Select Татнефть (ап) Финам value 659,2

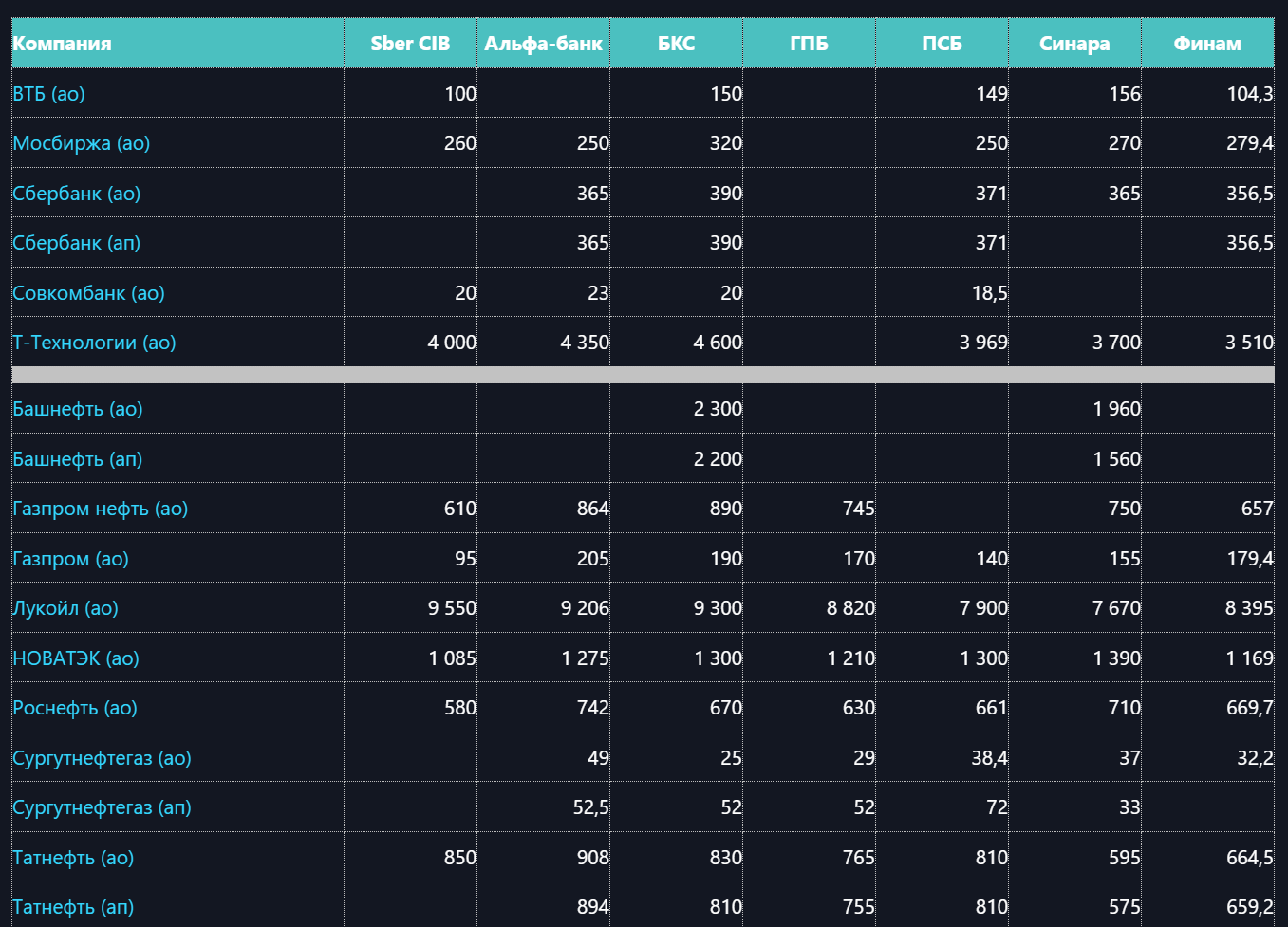coord(1250,907)
